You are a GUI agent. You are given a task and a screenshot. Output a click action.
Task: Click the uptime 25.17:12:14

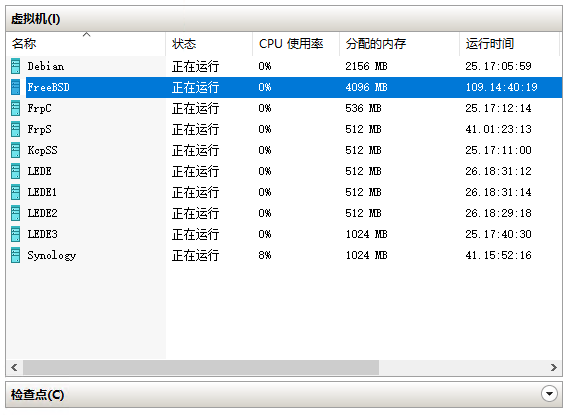tap(499, 108)
